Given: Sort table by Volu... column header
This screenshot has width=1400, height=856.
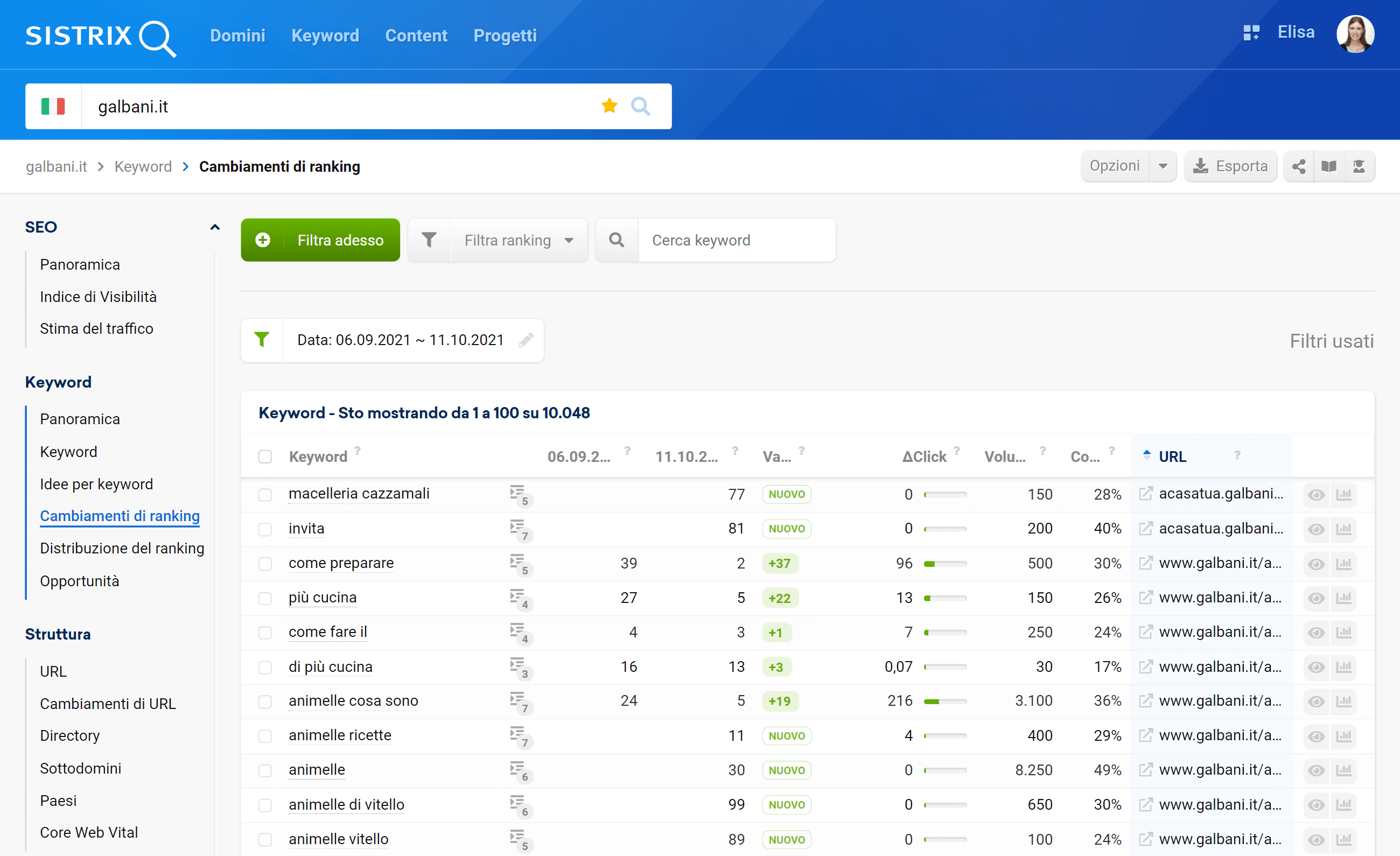Looking at the screenshot, I should pos(1005,456).
